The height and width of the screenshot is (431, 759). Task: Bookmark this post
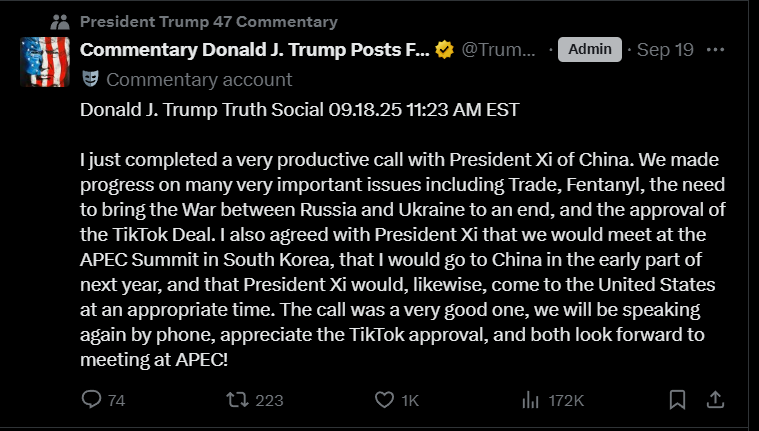(677, 400)
